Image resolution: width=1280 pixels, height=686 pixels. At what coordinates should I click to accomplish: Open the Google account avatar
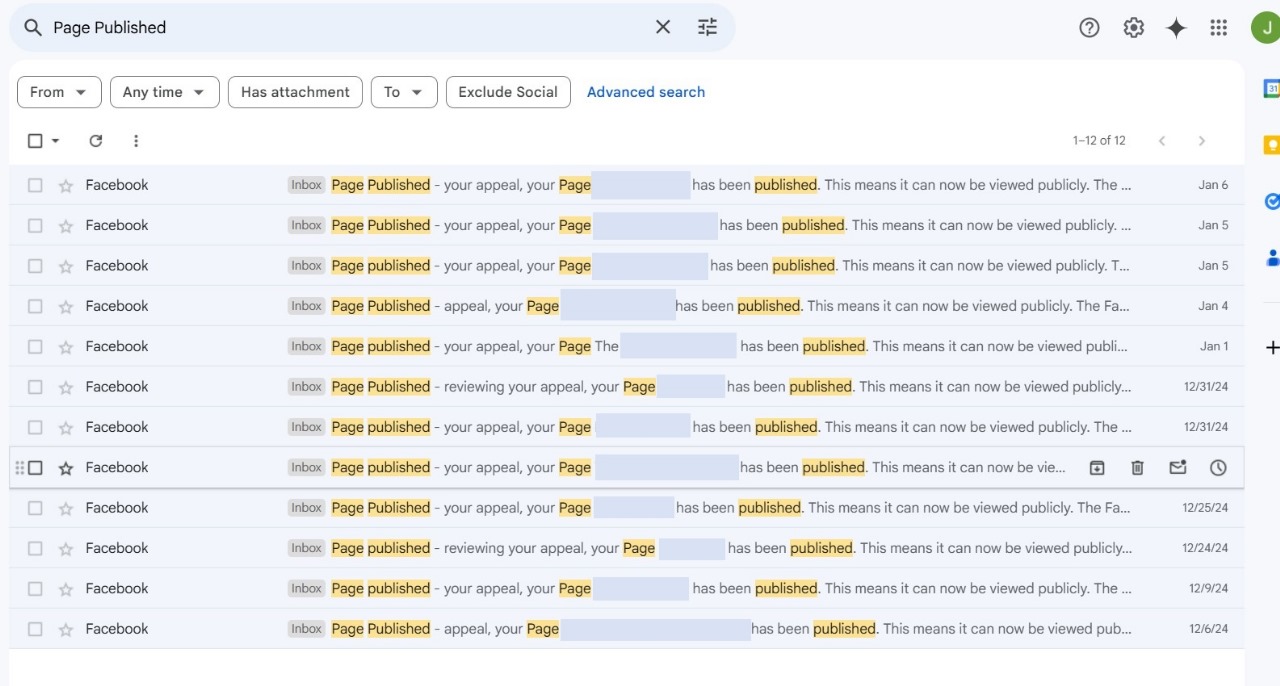[1266, 28]
